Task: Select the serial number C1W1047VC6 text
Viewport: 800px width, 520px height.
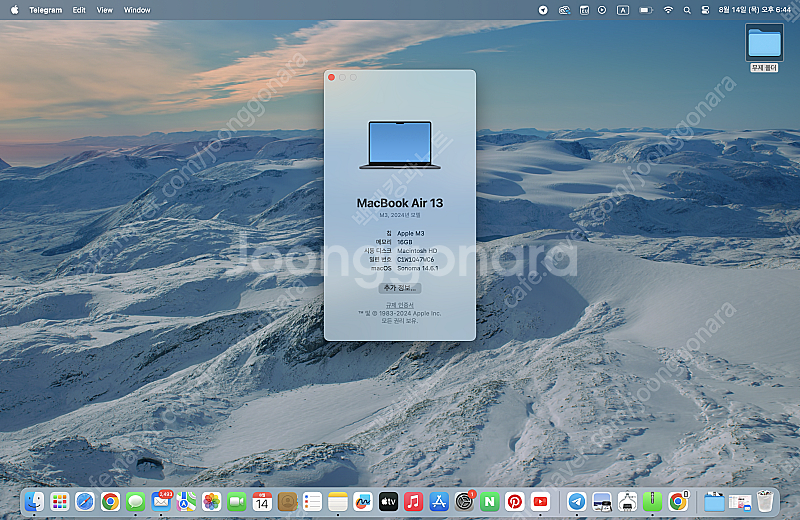Action: pyautogui.click(x=415, y=259)
